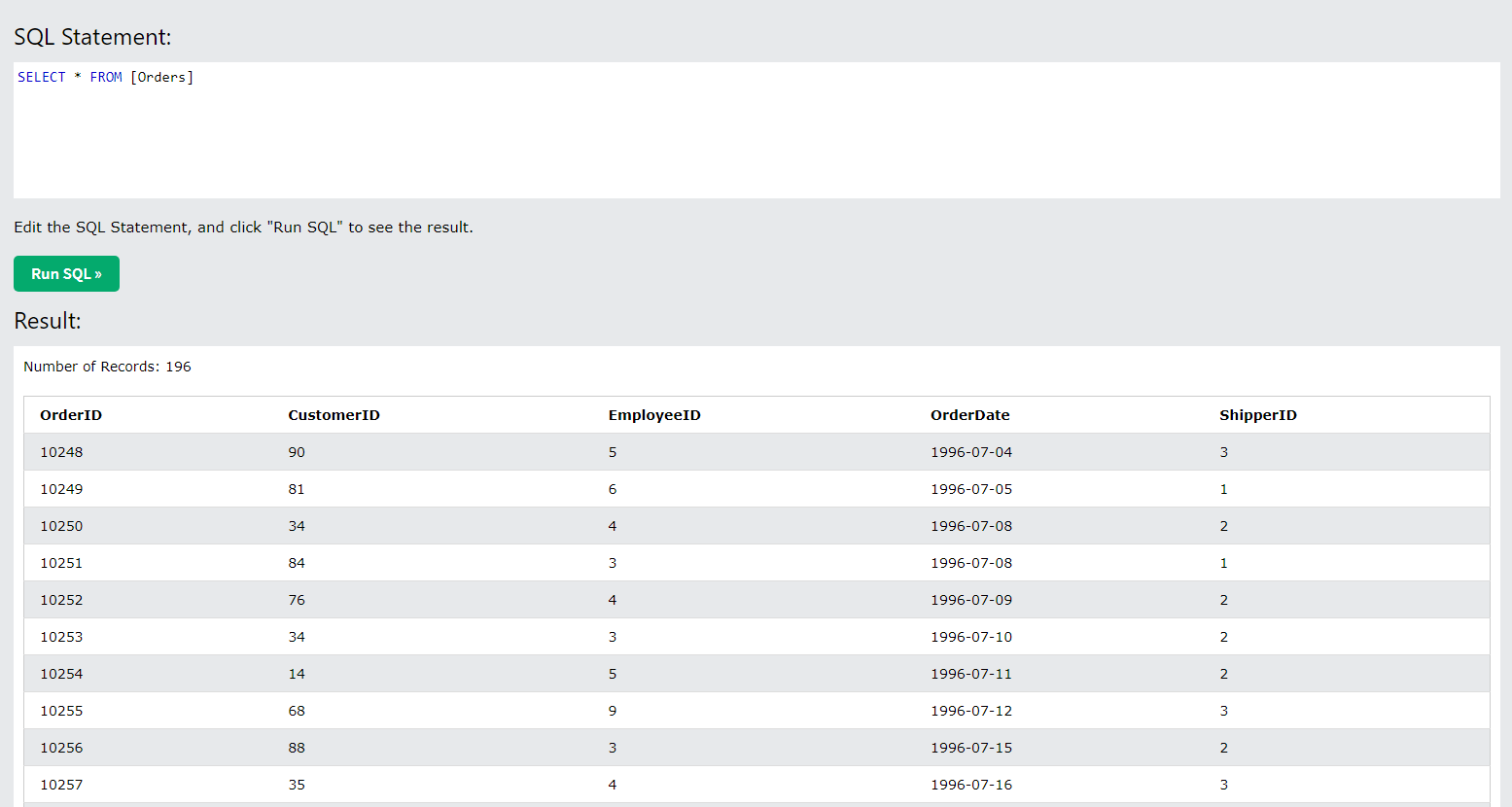The height and width of the screenshot is (807, 1512).
Task: Click ShipperID 2 in order 10256 row
Action: click(1224, 748)
